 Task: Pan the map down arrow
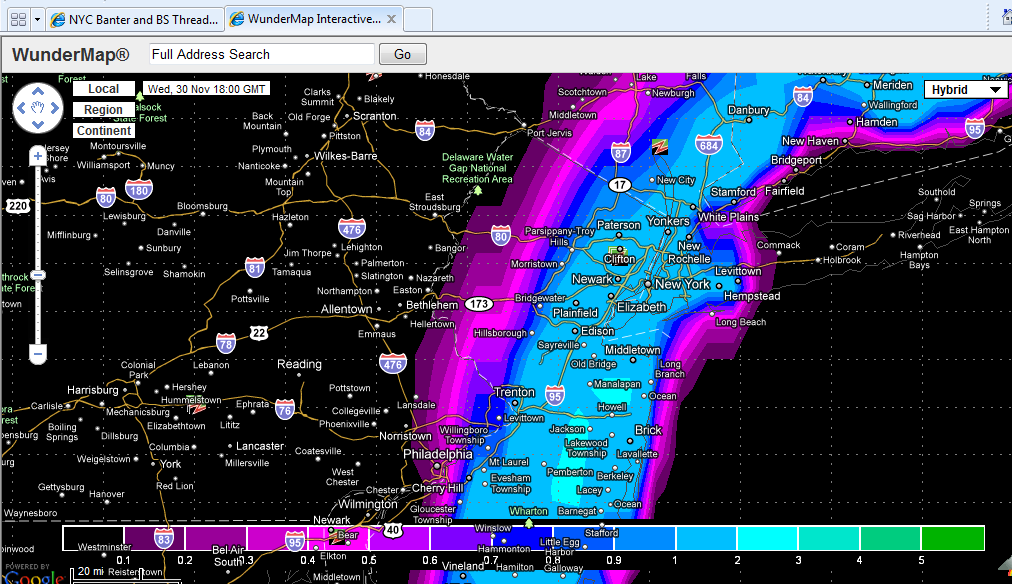[37, 124]
